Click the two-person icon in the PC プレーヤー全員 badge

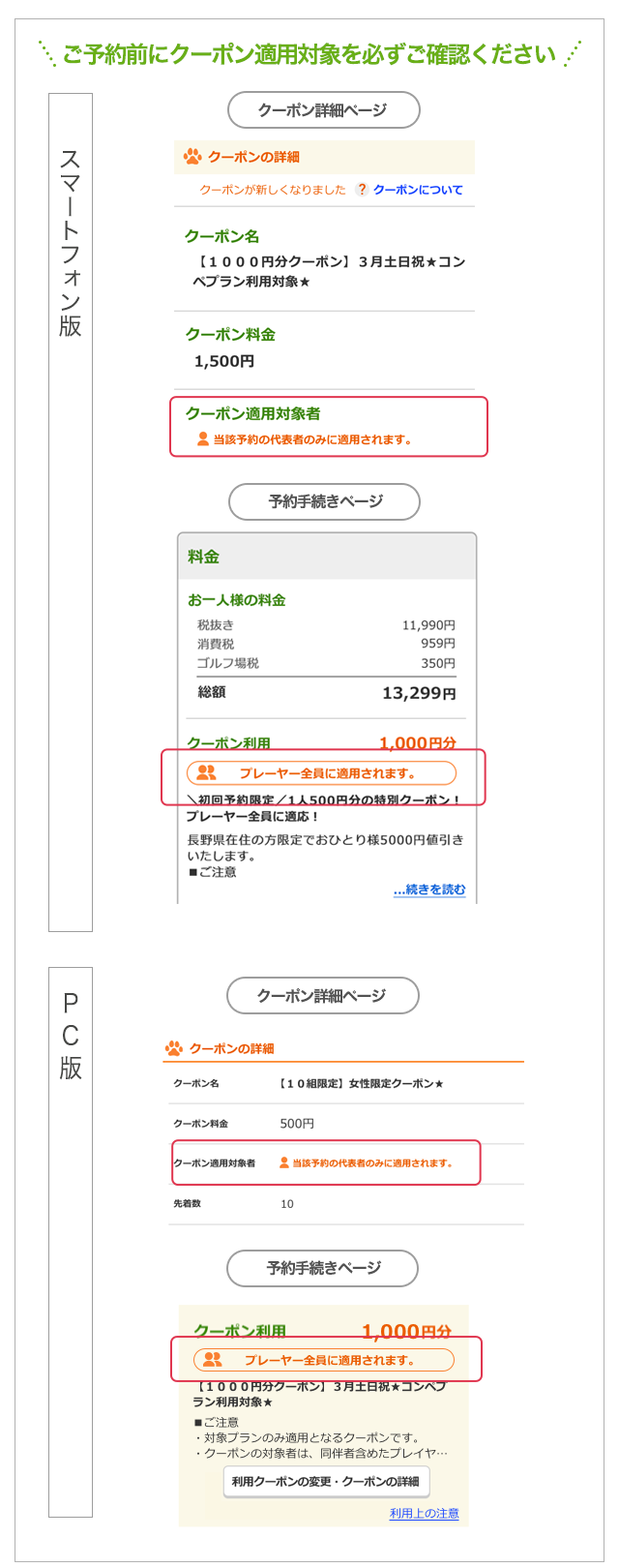pos(213,1359)
